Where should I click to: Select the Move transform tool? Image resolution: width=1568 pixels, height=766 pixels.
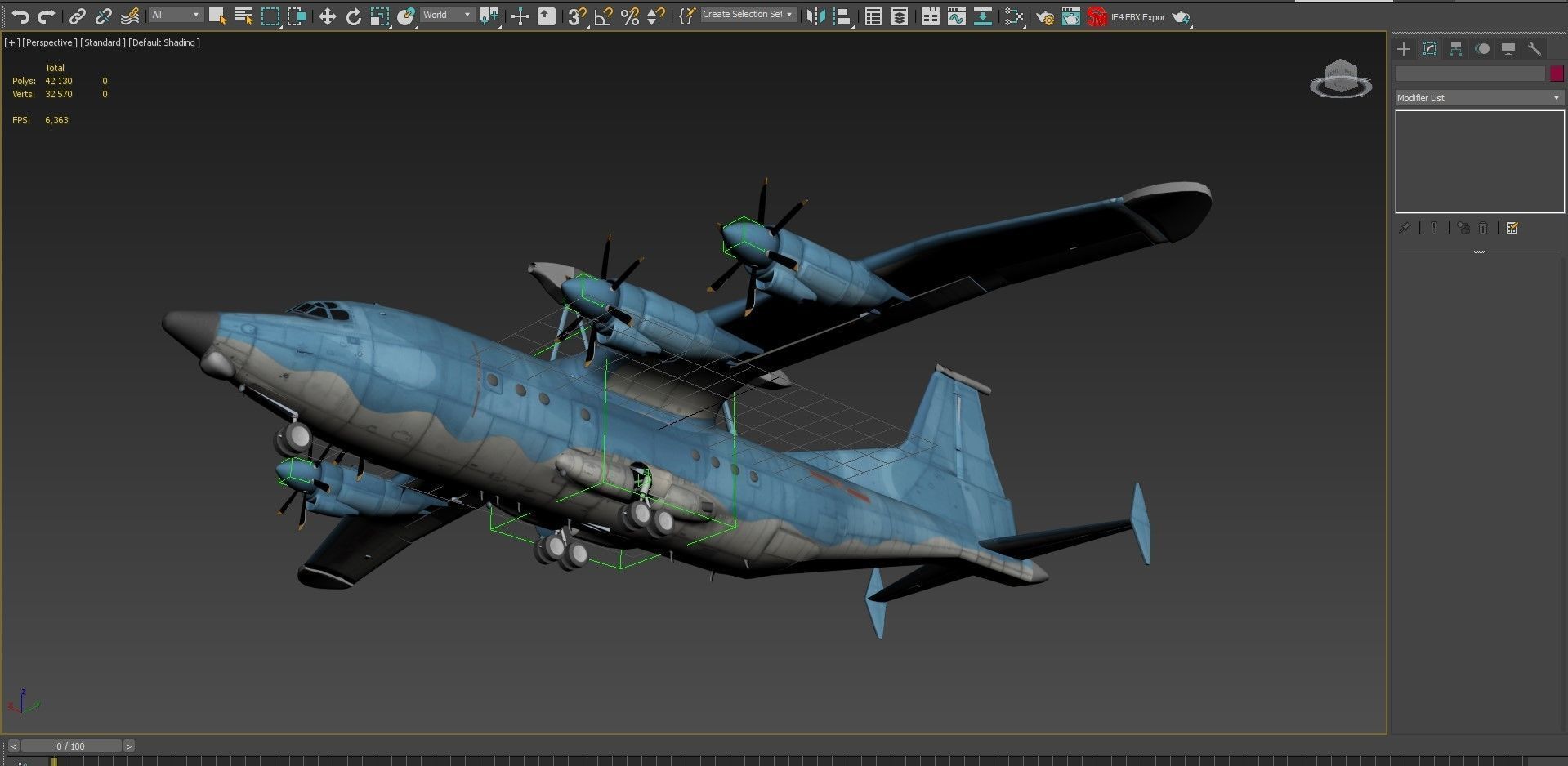327,16
